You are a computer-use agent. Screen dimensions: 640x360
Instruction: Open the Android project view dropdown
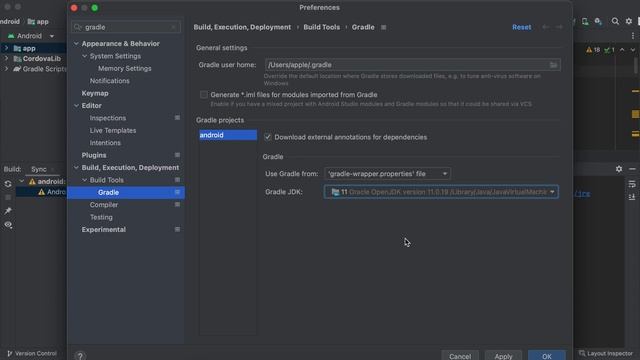[x=31, y=36]
